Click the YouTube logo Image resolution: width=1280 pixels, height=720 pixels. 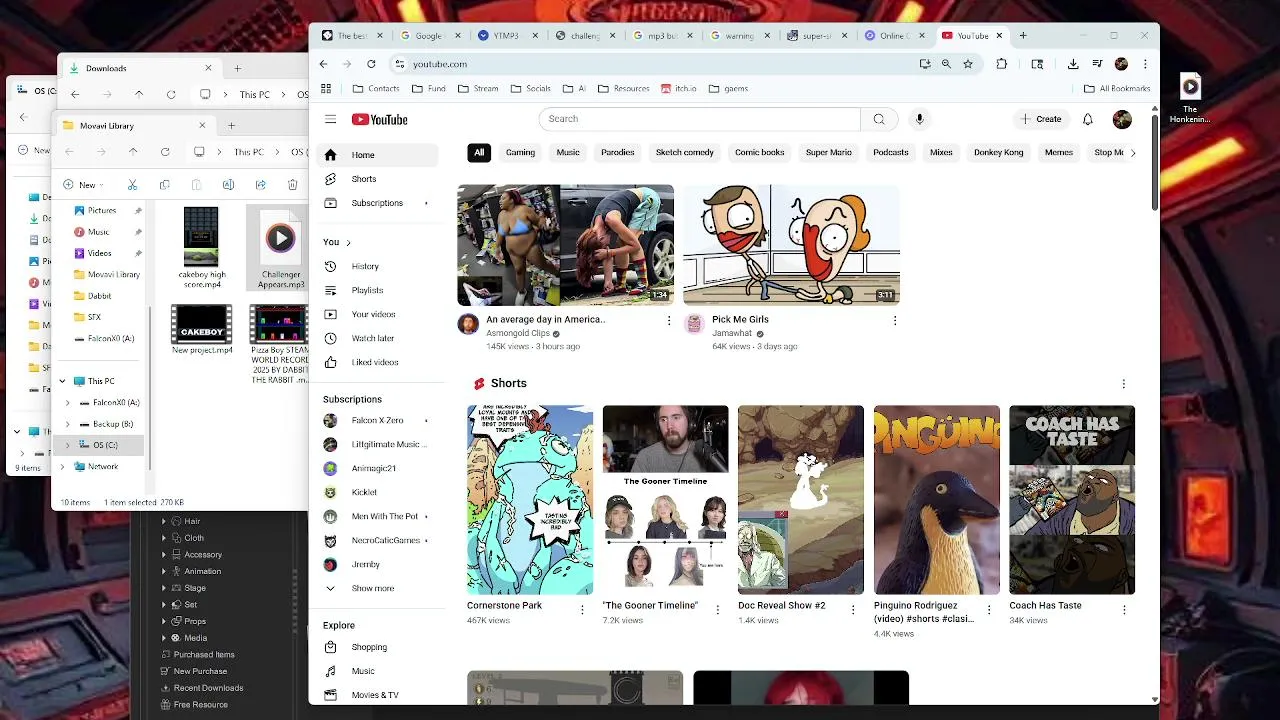379,119
